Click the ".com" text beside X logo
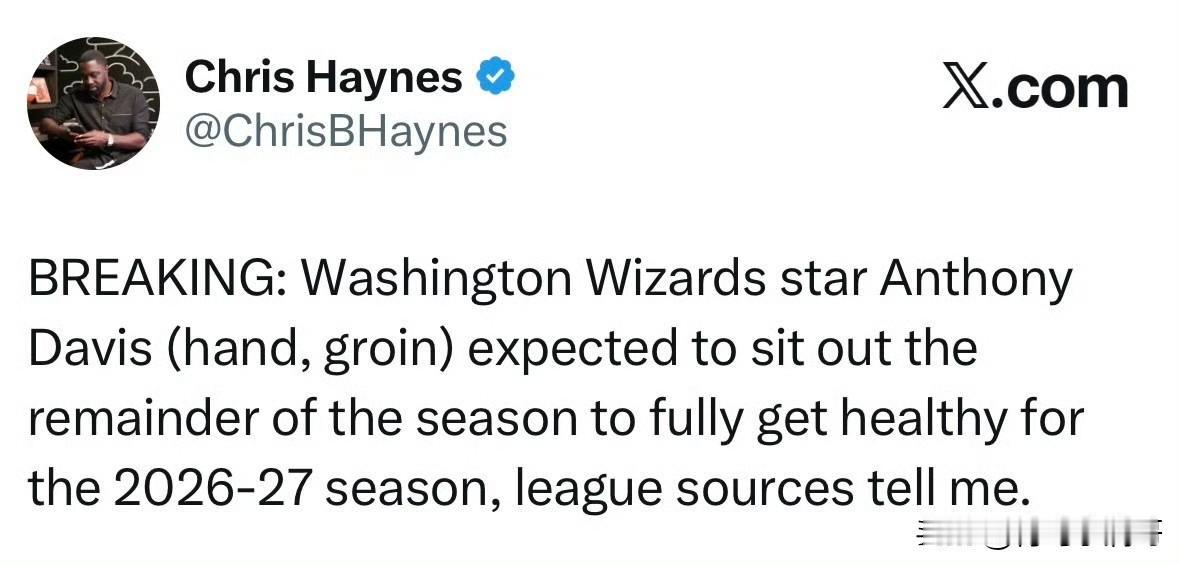The width and height of the screenshot is (1179, 564). click(x=1059, y=89)
